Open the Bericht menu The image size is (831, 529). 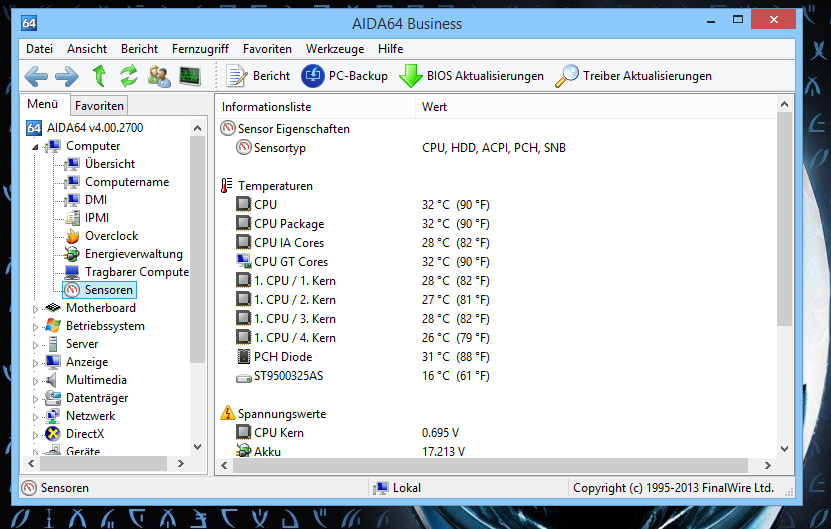click(139, 49)
